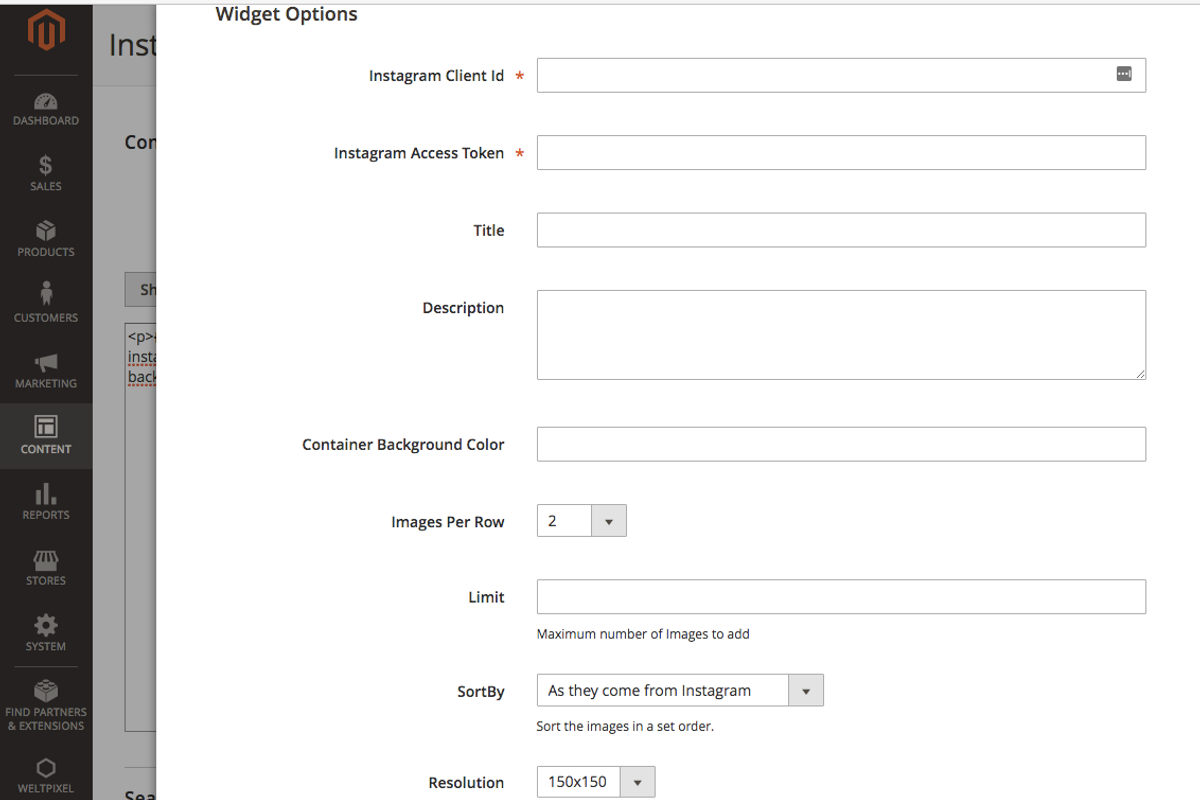Open the Dashboard gauge icon
Image resolution: width=1200 pixels, height=800 pixels.
[x=46, y=101]
